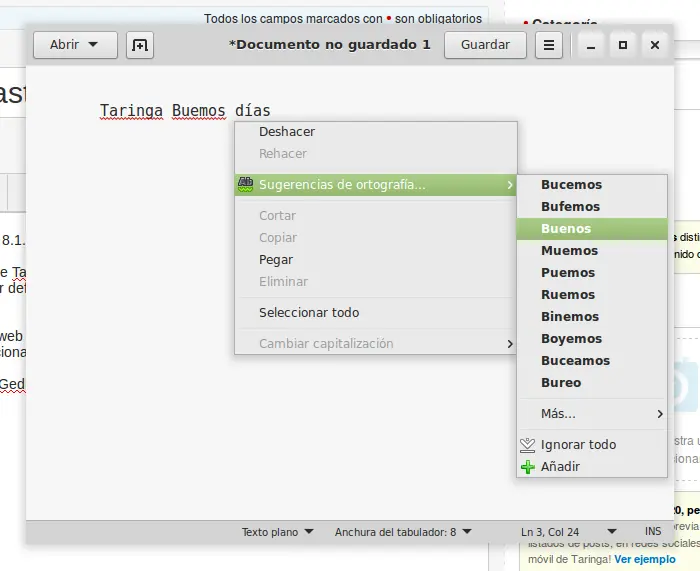The height and width of the screenshot is (571, 700).
Task: Select Rehacer in the context menu
Action: [x=375, y=154]
